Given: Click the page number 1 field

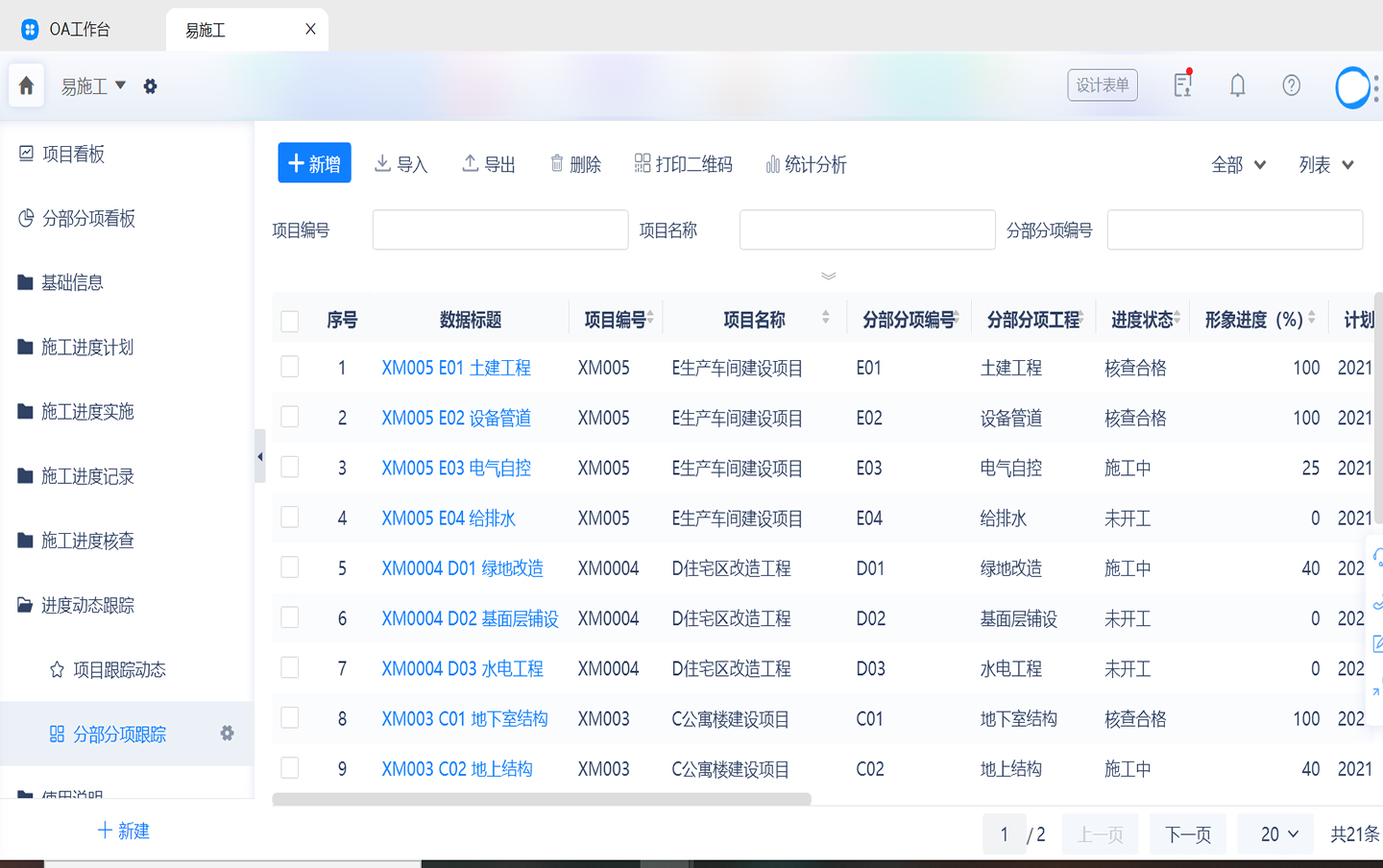Looking at the screenshot, I should tap(1005, 834).
